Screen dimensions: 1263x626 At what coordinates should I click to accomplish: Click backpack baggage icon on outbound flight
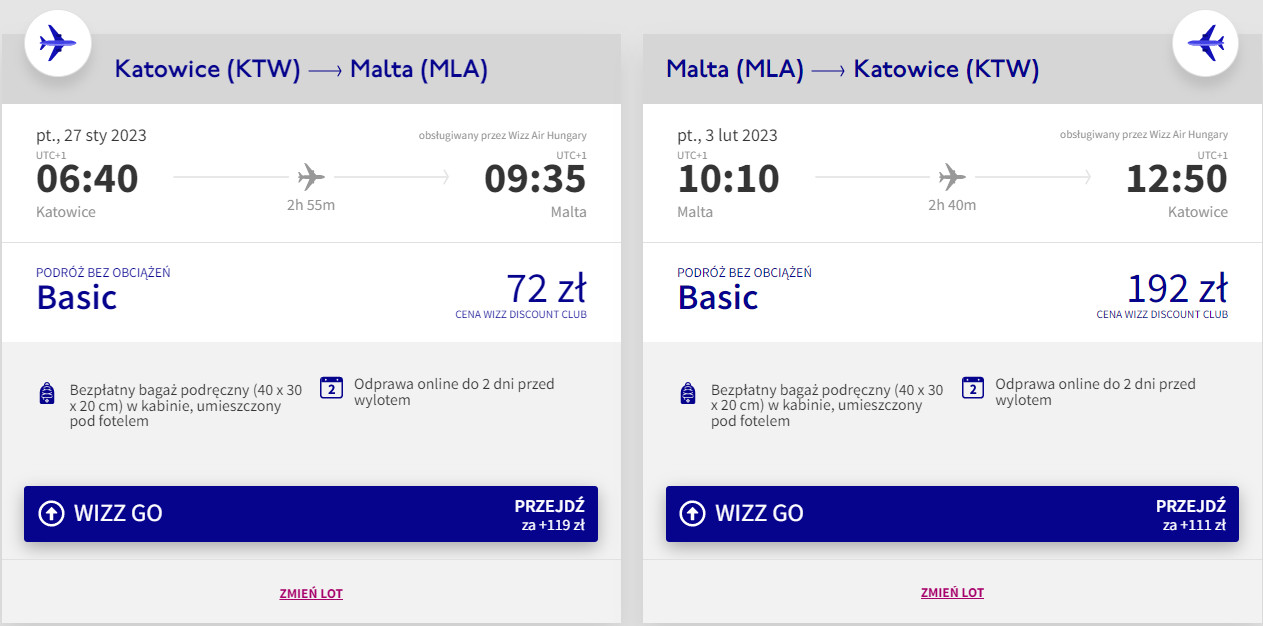coord(47,393)
